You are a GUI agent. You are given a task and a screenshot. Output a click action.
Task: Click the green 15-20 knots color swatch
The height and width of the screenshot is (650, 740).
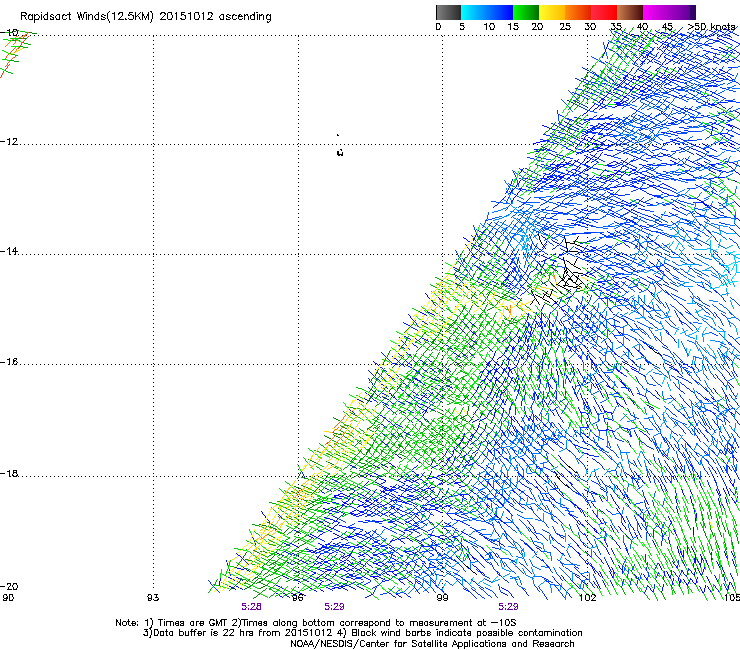tap(526, 12)
